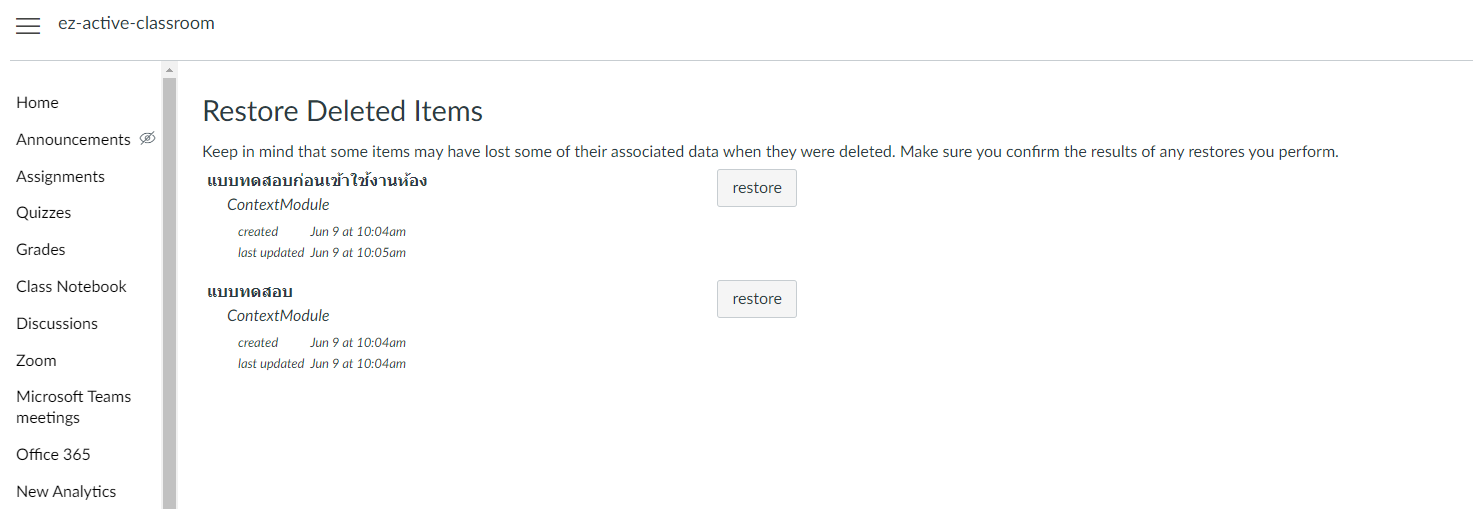Viewport: 1473px width, 509px height.
Task: View the Grades page
Action: [41, 250]
